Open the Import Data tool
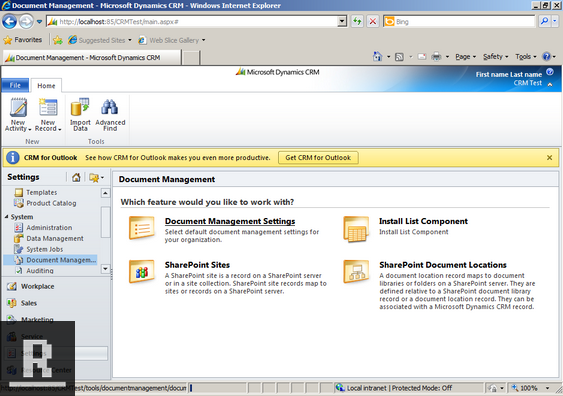Viewport: 563px width, 396px height. point(80,108)
